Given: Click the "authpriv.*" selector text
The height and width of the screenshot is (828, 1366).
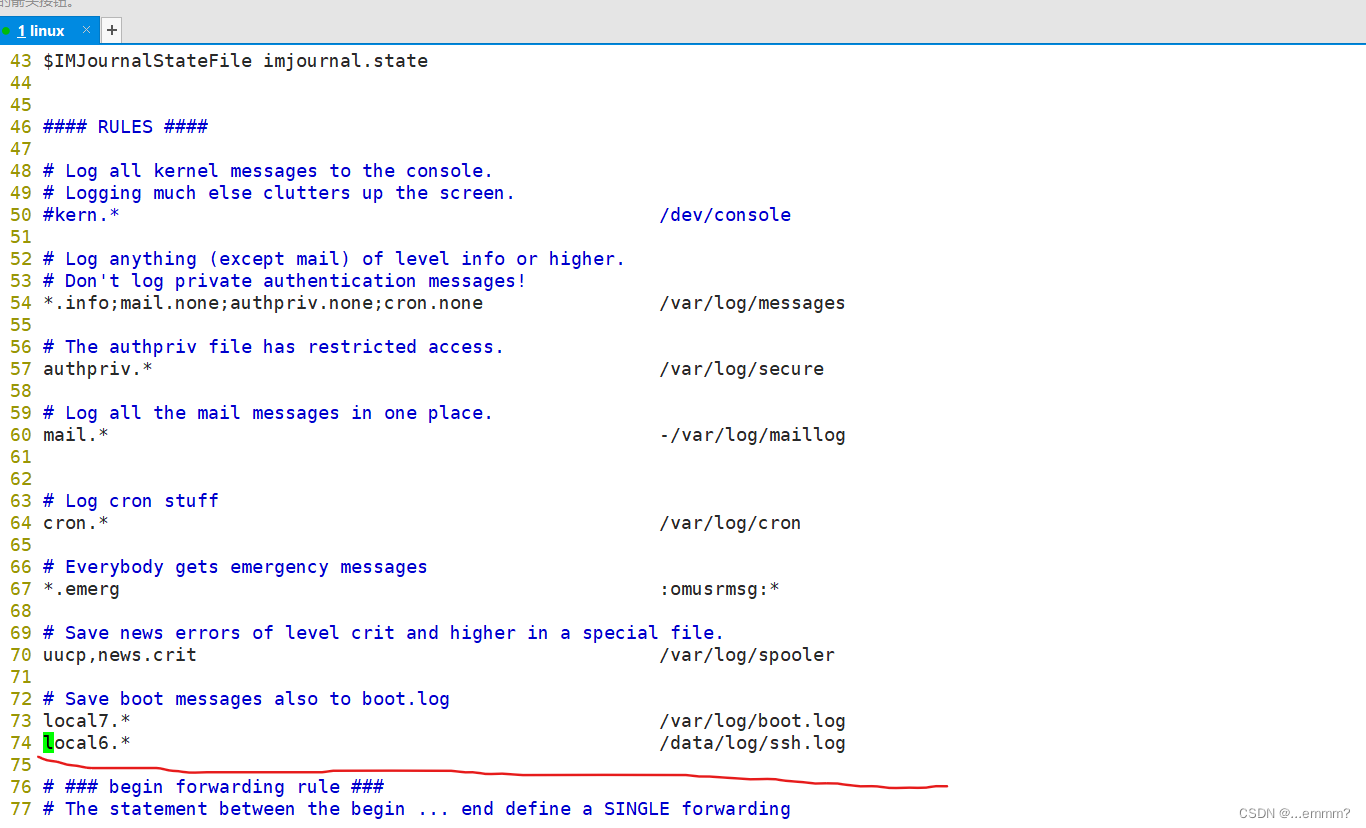Looking at the screenshot, I should [98, 369].
